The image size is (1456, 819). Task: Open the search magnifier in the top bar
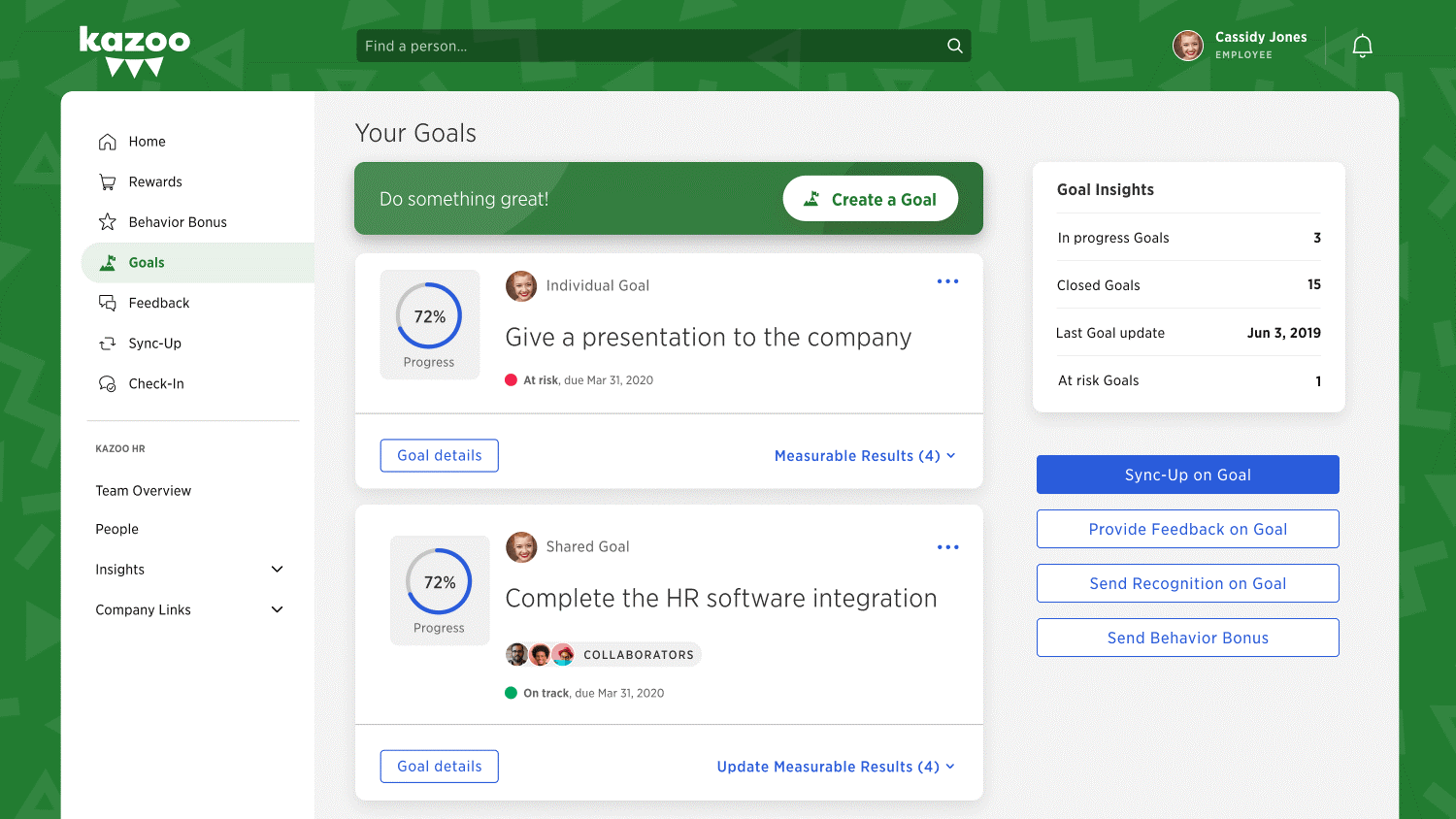pyautogui.click(x=954, y=45)
